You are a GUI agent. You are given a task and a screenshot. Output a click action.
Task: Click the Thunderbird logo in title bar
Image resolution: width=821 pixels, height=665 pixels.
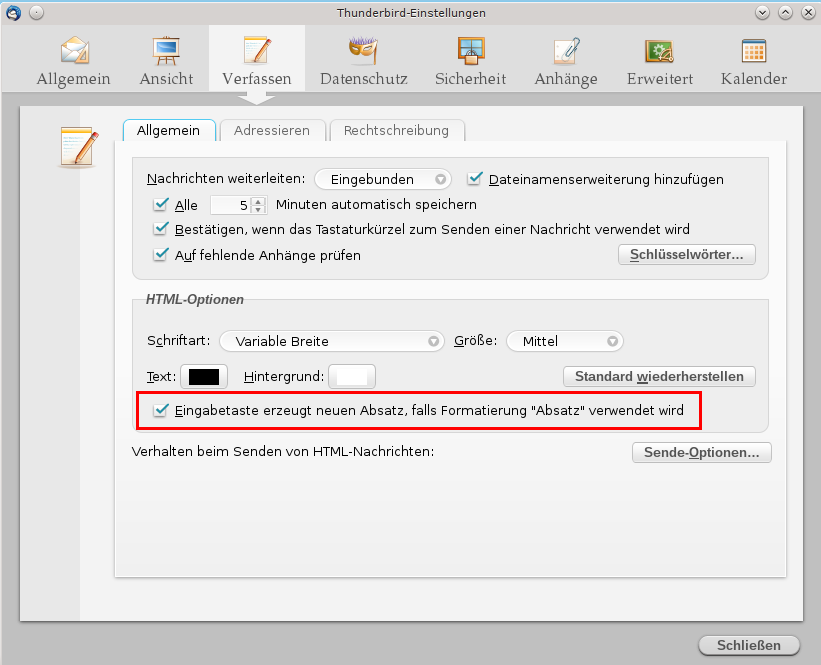(14, 13)
